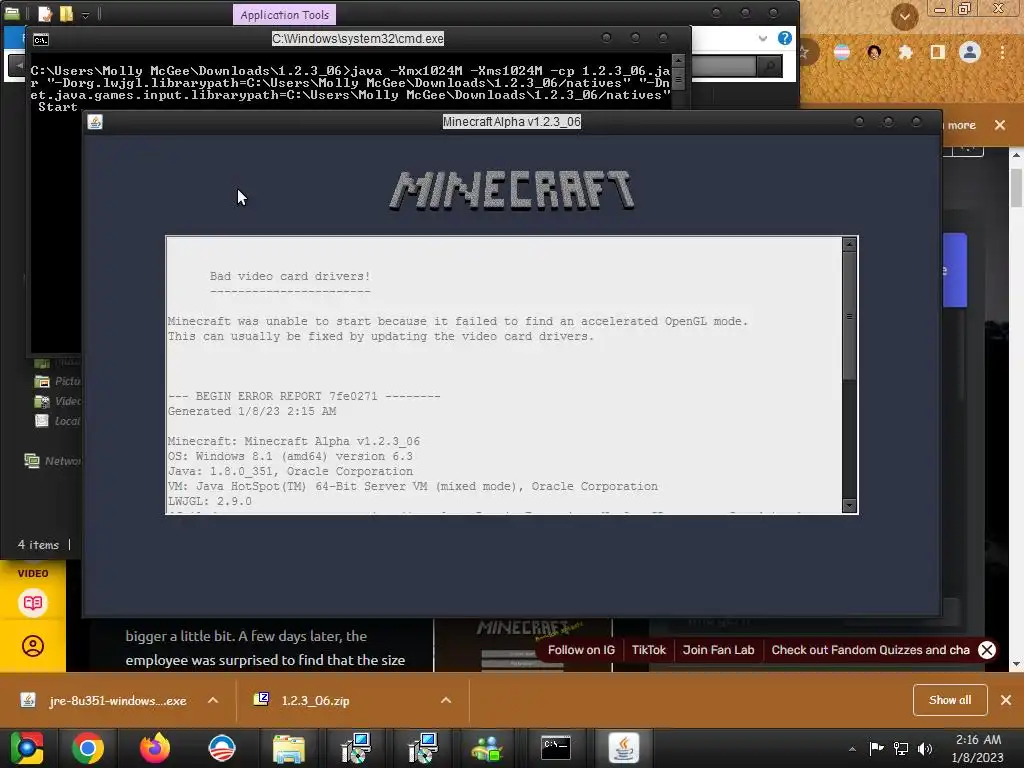Click the error report scroll up arrow
The width and height of the screenshot is (1024, 768).
pyautogui.click(x=849, y=244)
